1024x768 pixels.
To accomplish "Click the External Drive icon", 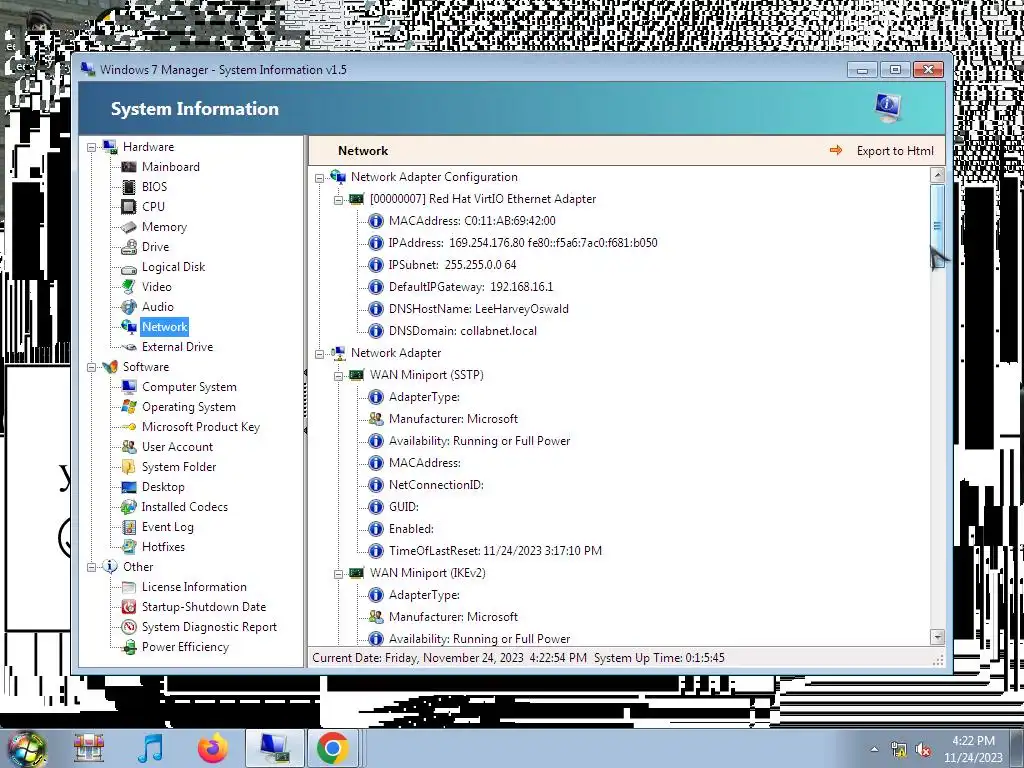I will click(x=129, y=347).
